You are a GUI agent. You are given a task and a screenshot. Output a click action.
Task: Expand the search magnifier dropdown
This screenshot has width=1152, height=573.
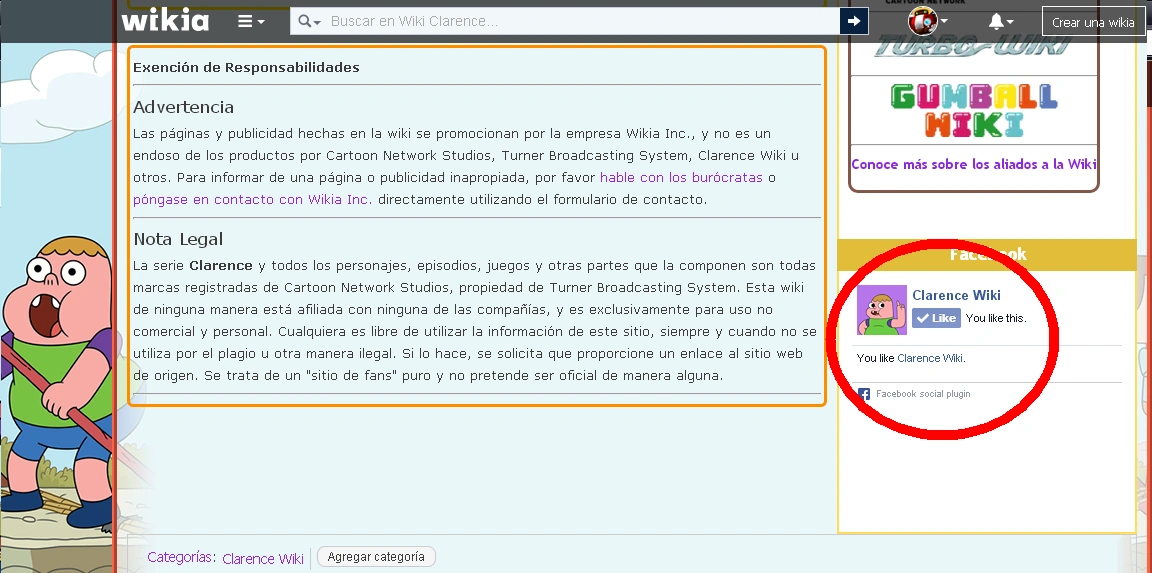click(310, 21)
